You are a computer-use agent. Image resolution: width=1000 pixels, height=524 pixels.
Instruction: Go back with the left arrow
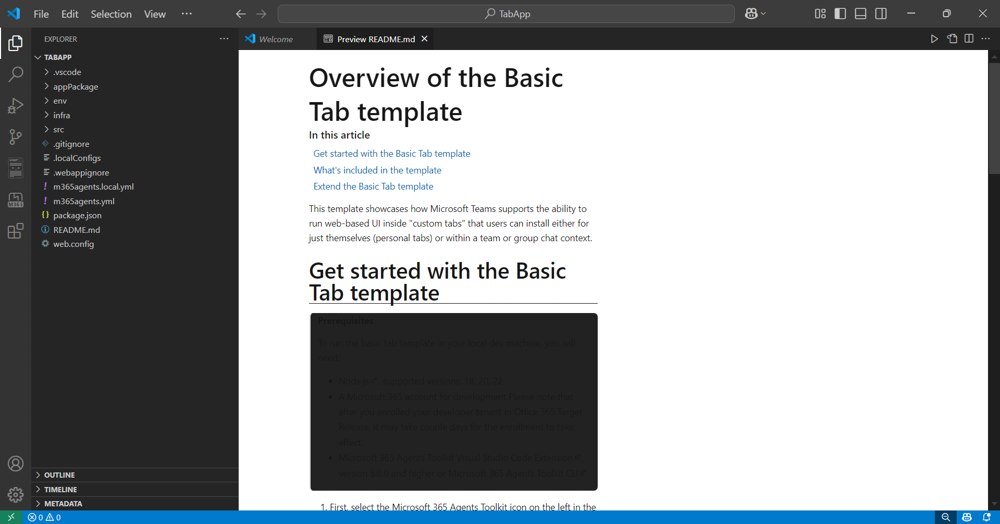click(240, 13)
